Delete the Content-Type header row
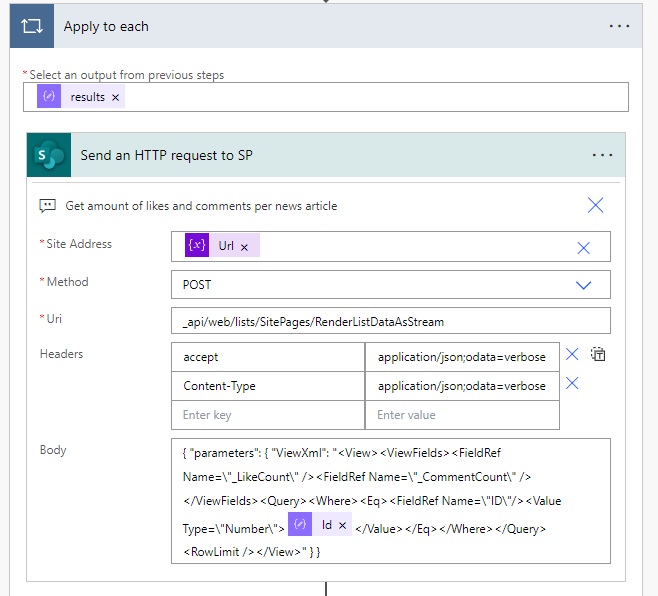Viewport: 658px width, 596px height. (x=572, y=383)
